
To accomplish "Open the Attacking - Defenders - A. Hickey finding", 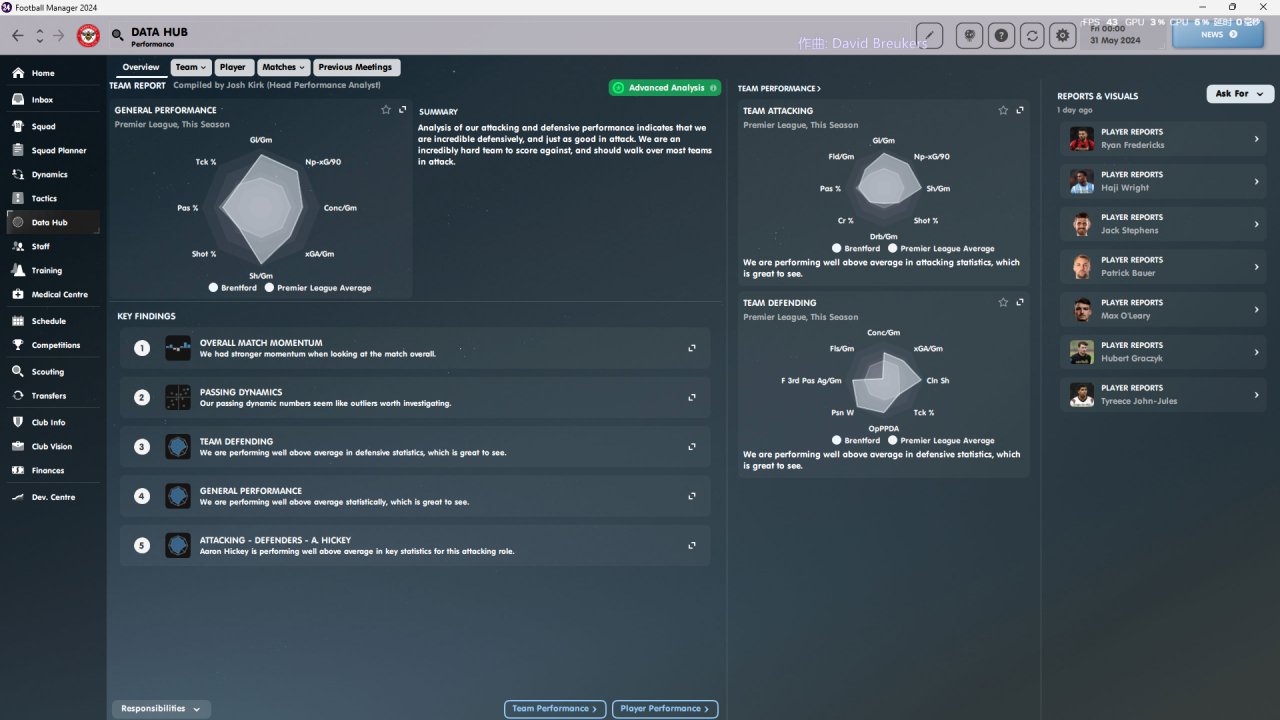I will pyautogui.click(x=415, y=546).
